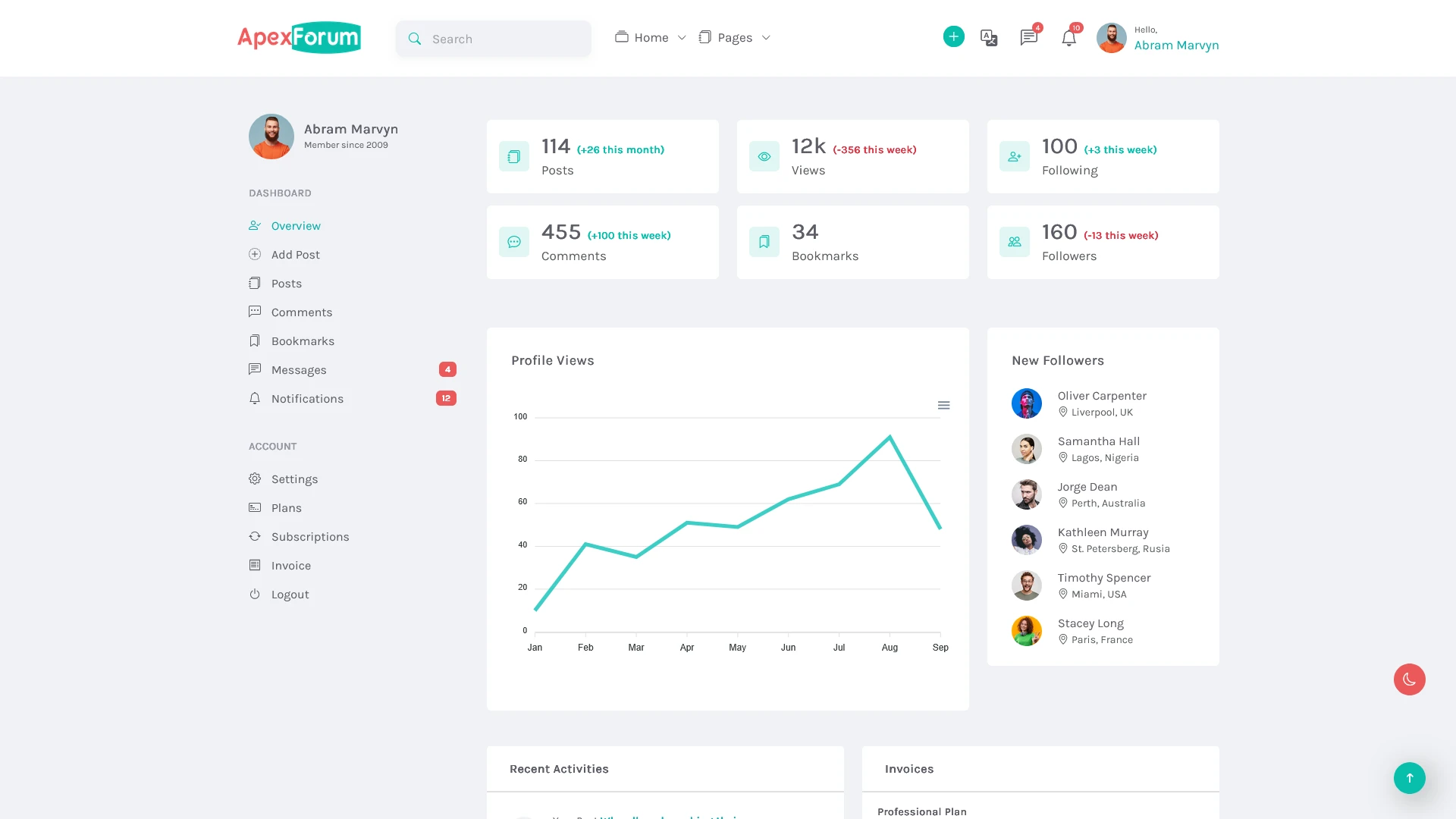Click the Plans card icon

[x=255, y=507]
